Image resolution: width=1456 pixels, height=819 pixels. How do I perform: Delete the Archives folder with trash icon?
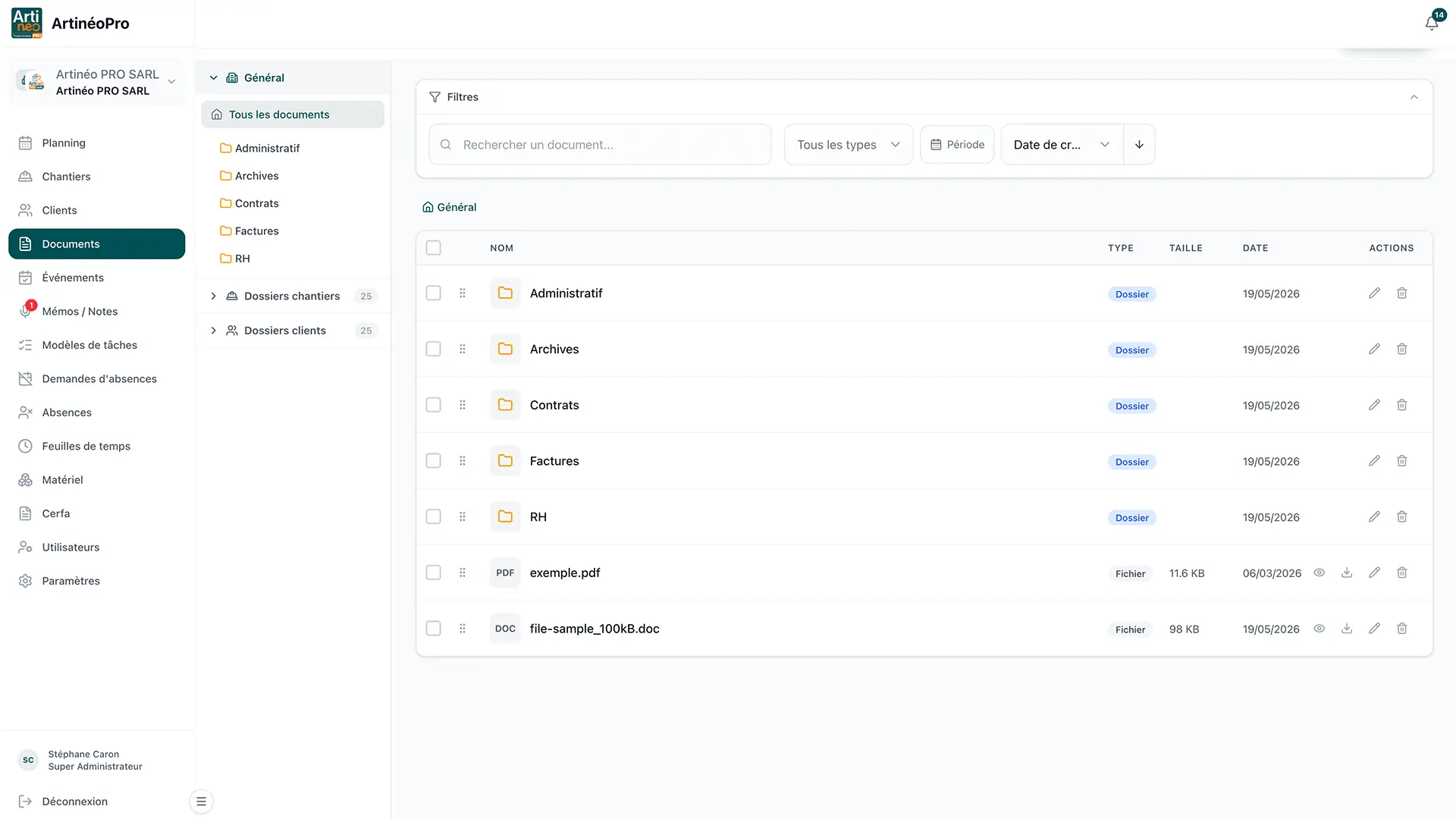pyautogui.click(x=1402, y=349)
